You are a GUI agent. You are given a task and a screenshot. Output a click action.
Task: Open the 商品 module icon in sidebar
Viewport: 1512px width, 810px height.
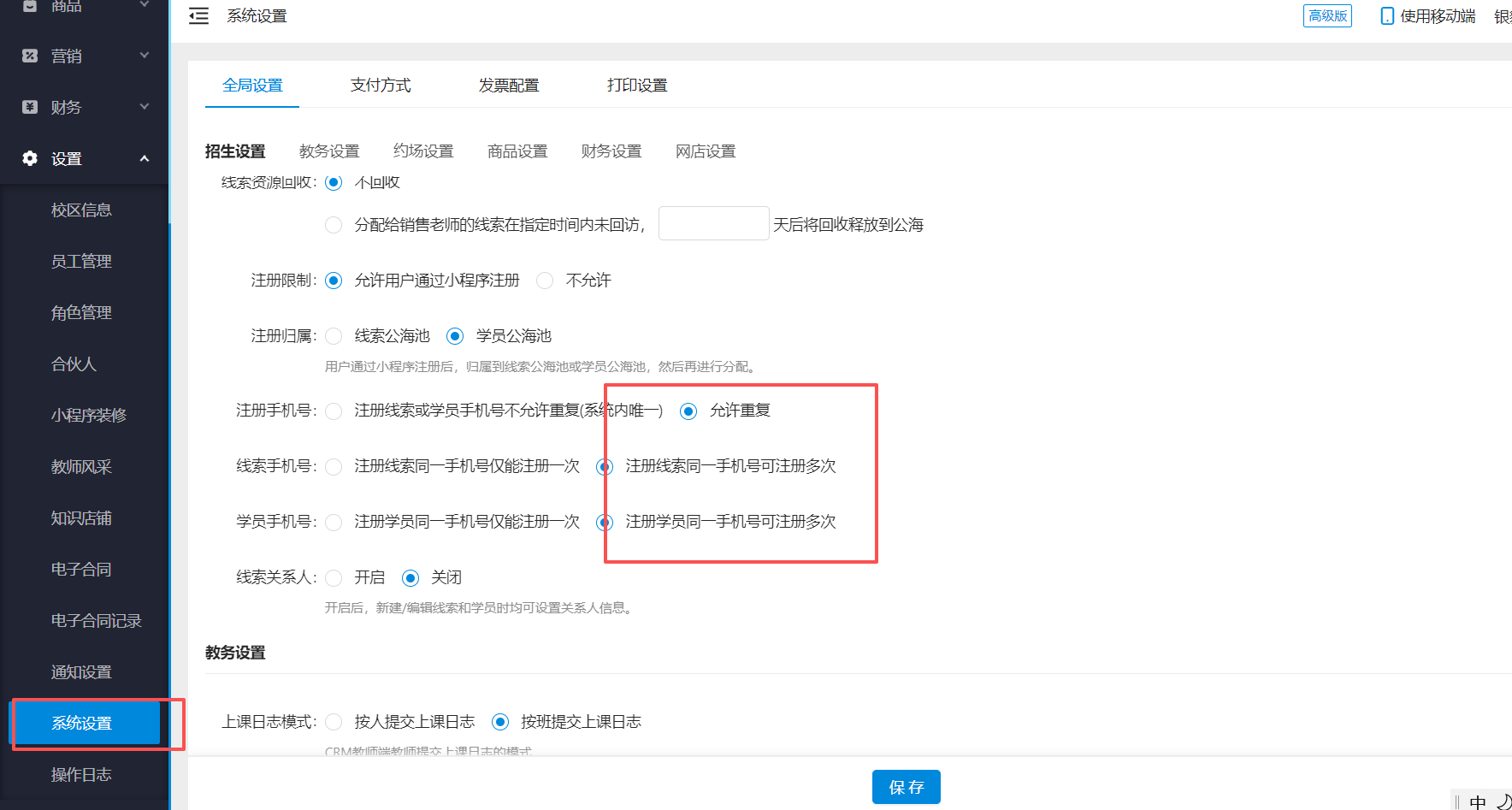click(30, 7)
